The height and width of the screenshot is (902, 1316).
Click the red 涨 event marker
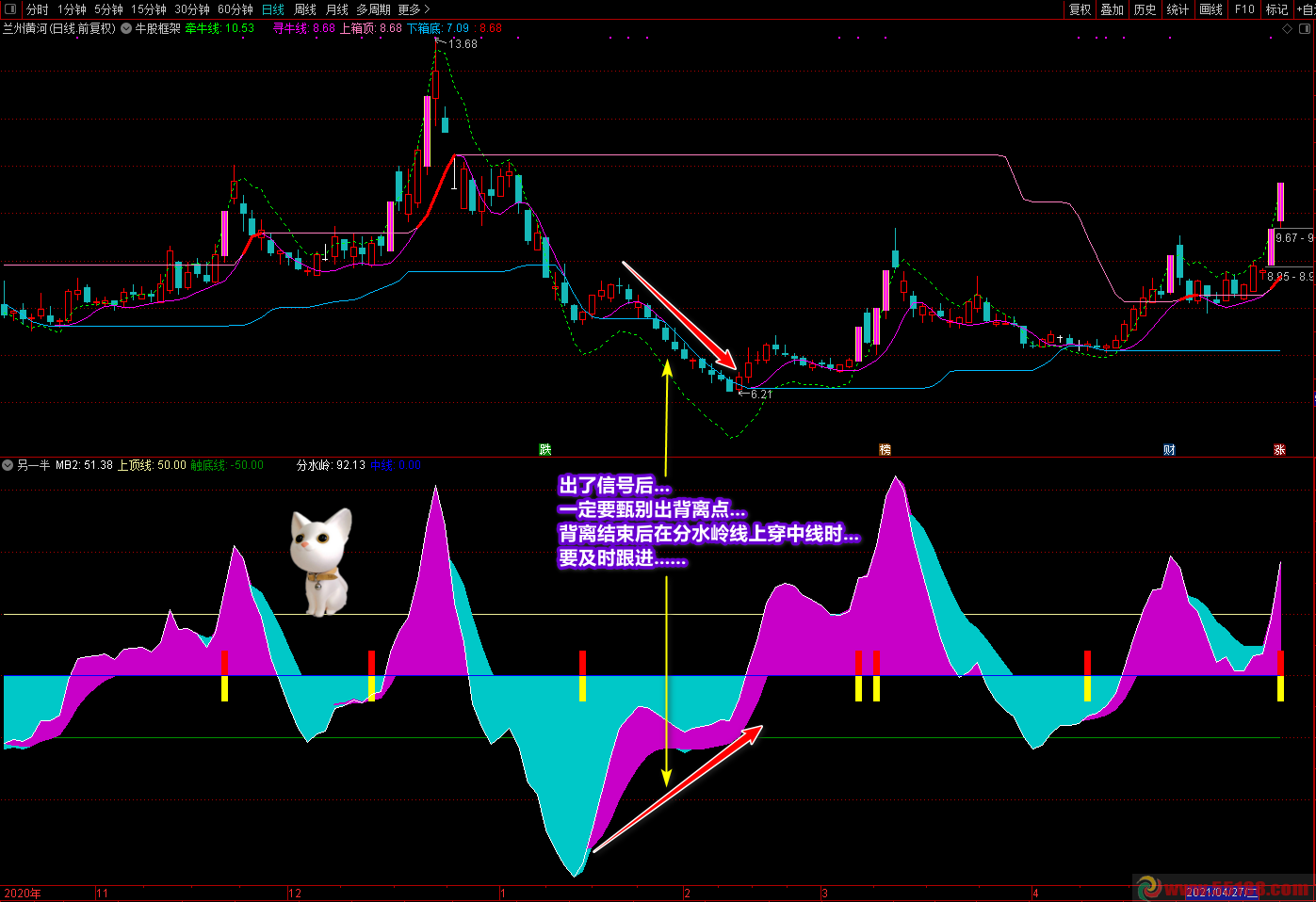click(1279, 450)
